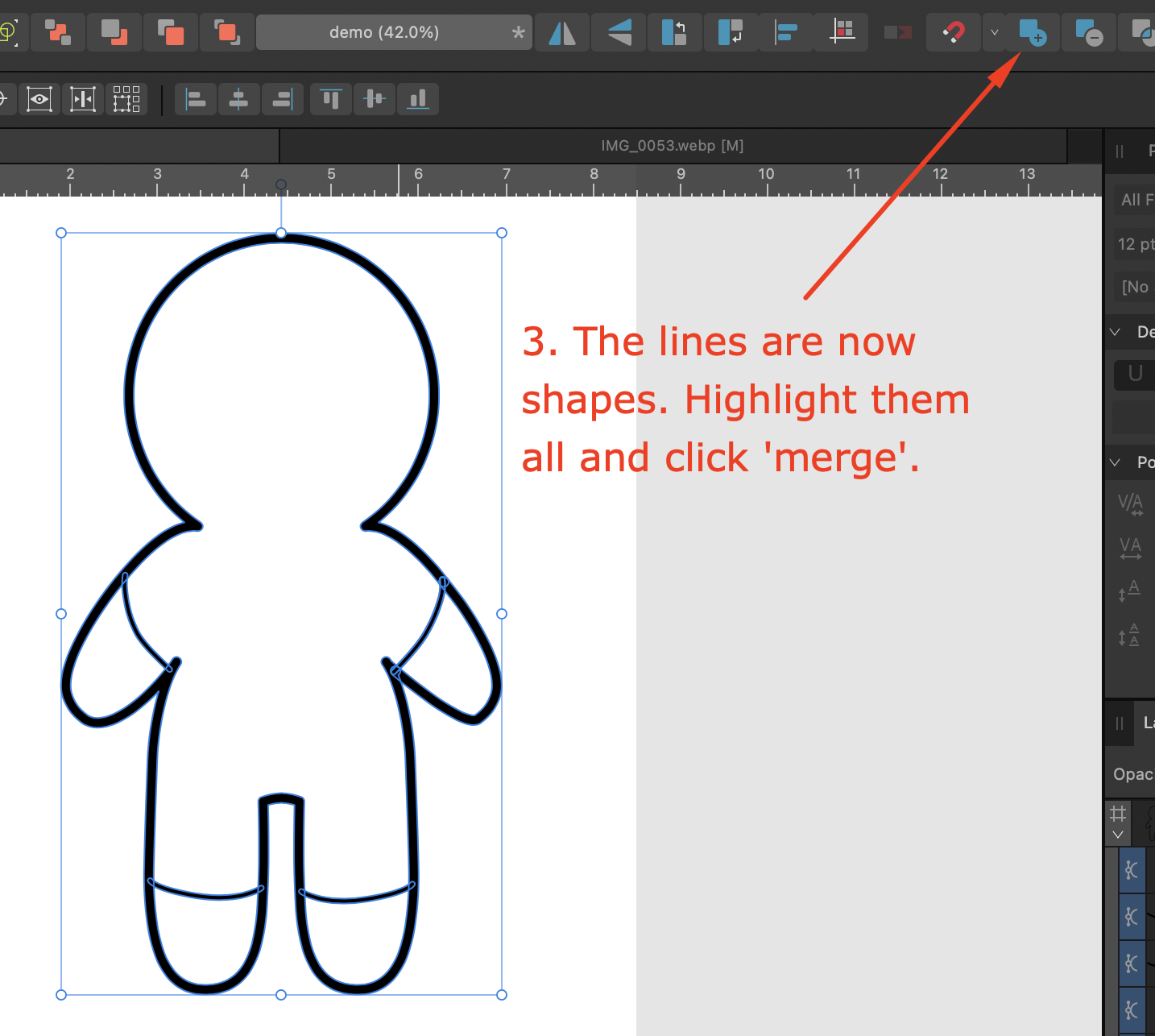Click the Flip Vertical icon

[619, 32]
